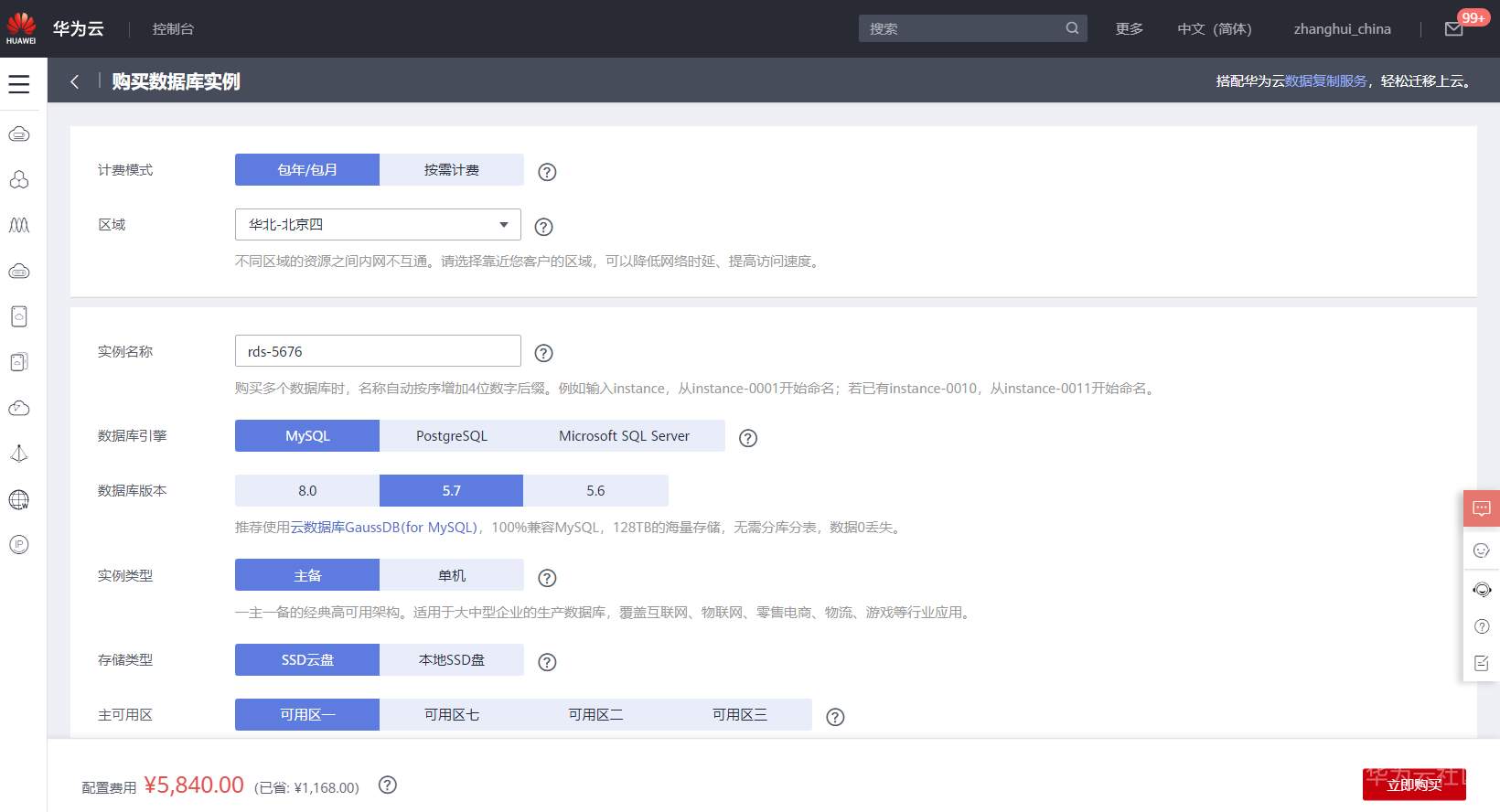Select 可用区七 availability zone
Image resolution: width=1500 pixels, height=812 pixels.
click(x=452, y=715)
